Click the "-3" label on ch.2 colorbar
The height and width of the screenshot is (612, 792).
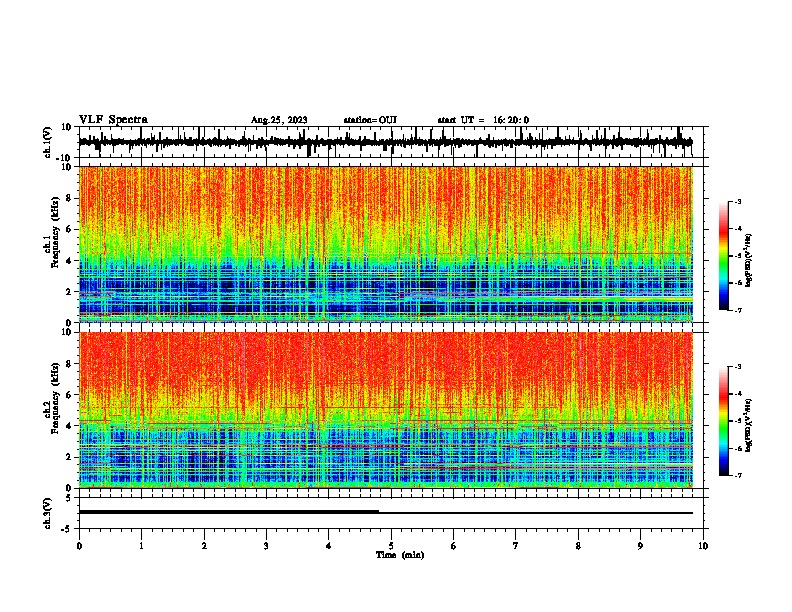click(738, 367)
